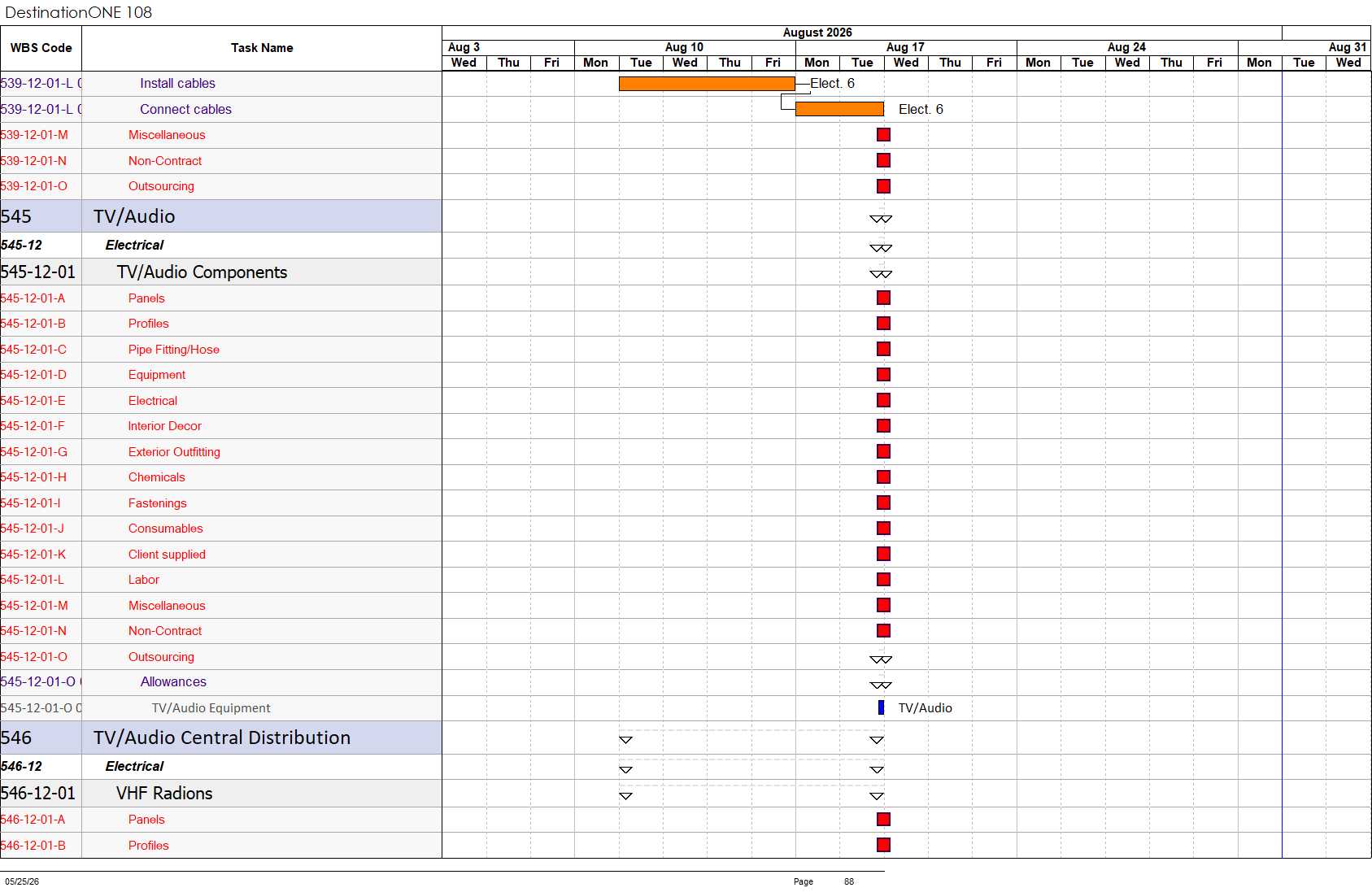Screen dimensions: 1372x892
Task: Click the Aug 10 week header
Action: (x=684, y=47)
